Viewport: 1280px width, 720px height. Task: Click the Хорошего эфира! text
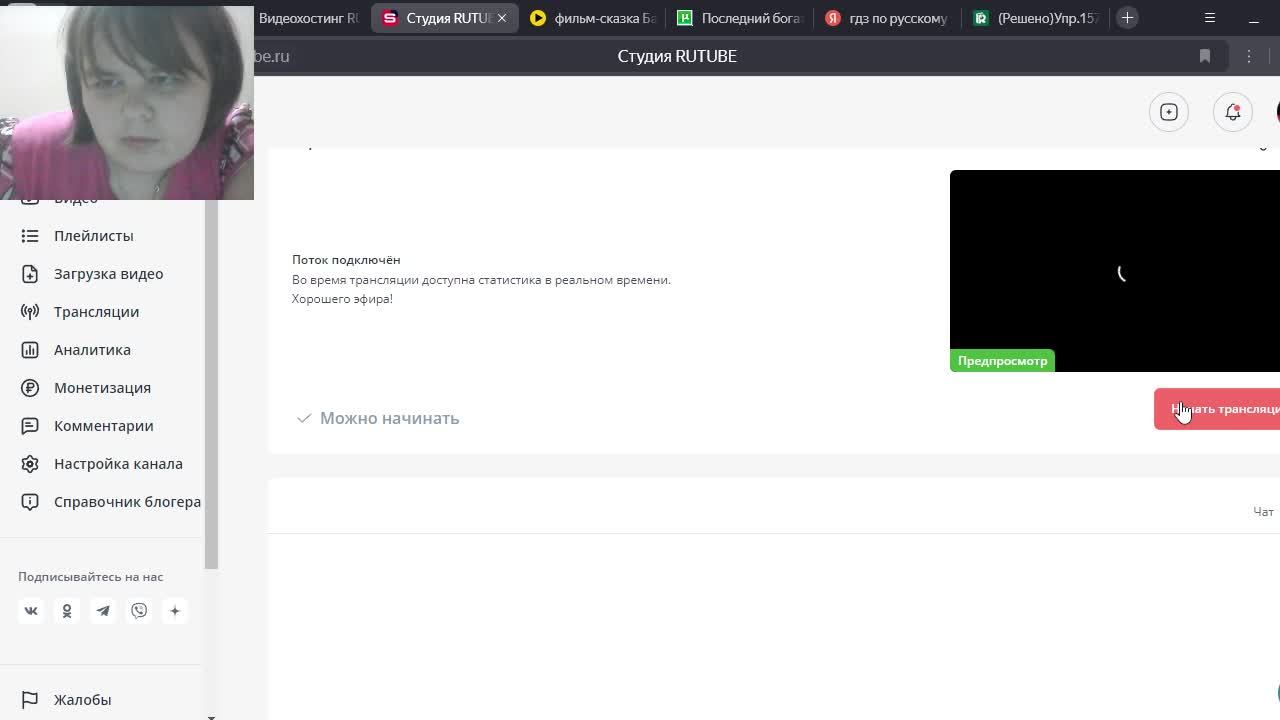[x=342, y=299]
